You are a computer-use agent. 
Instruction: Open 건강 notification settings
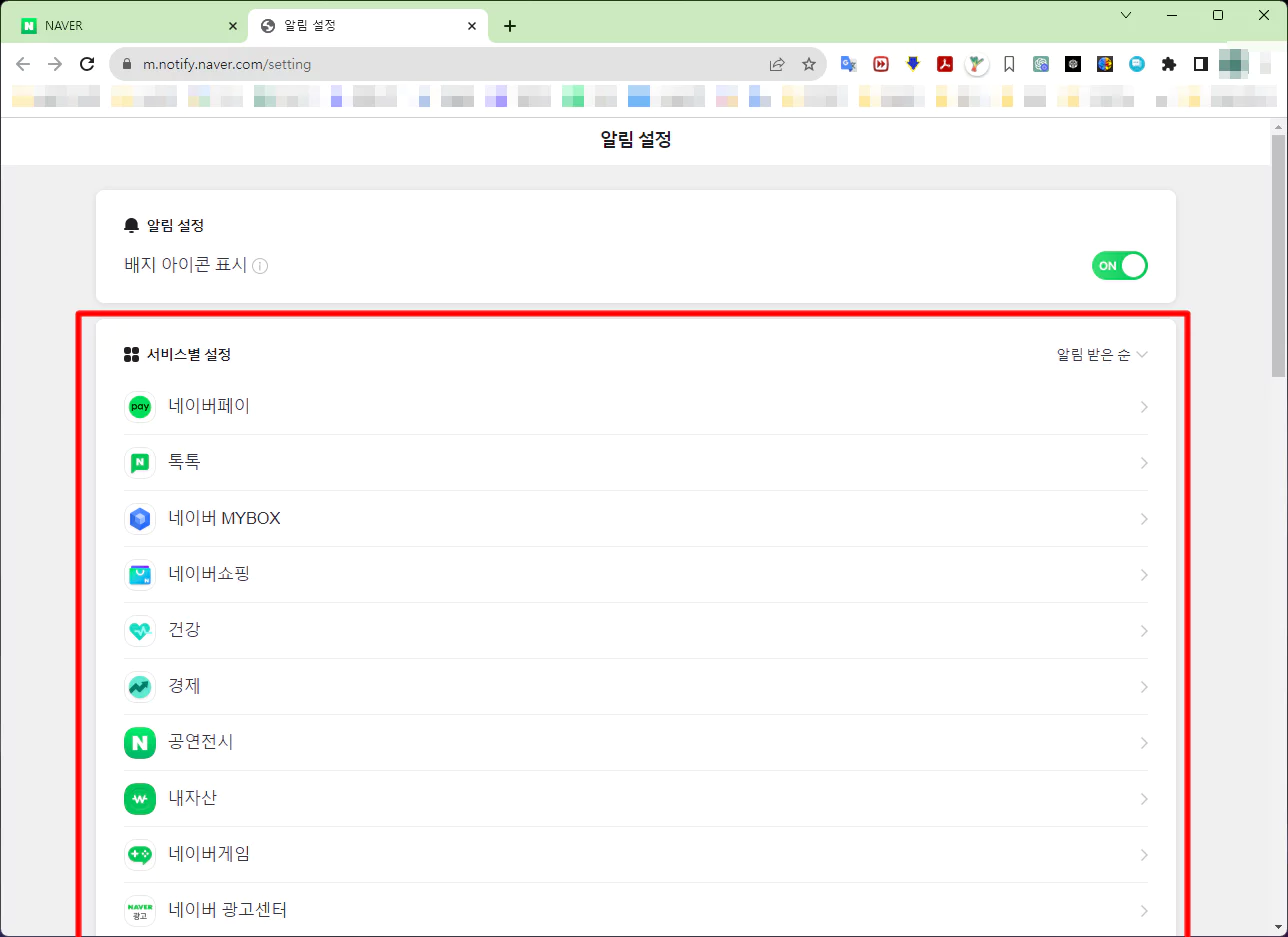click(636, 631)
